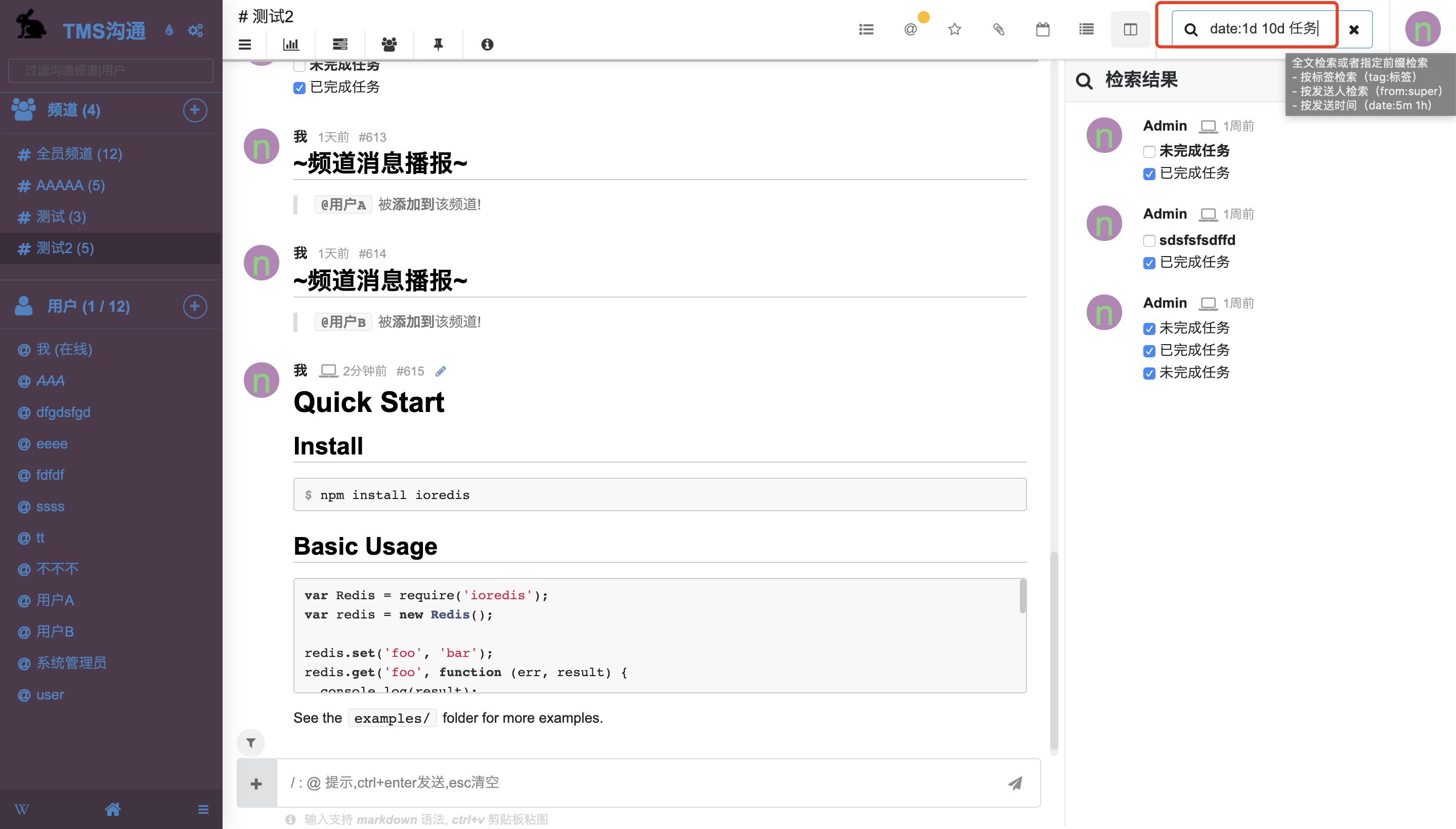This screenshot has width=1456, height=829.
Task: Go home via house icon in footer
Action: tap(113, 809)
